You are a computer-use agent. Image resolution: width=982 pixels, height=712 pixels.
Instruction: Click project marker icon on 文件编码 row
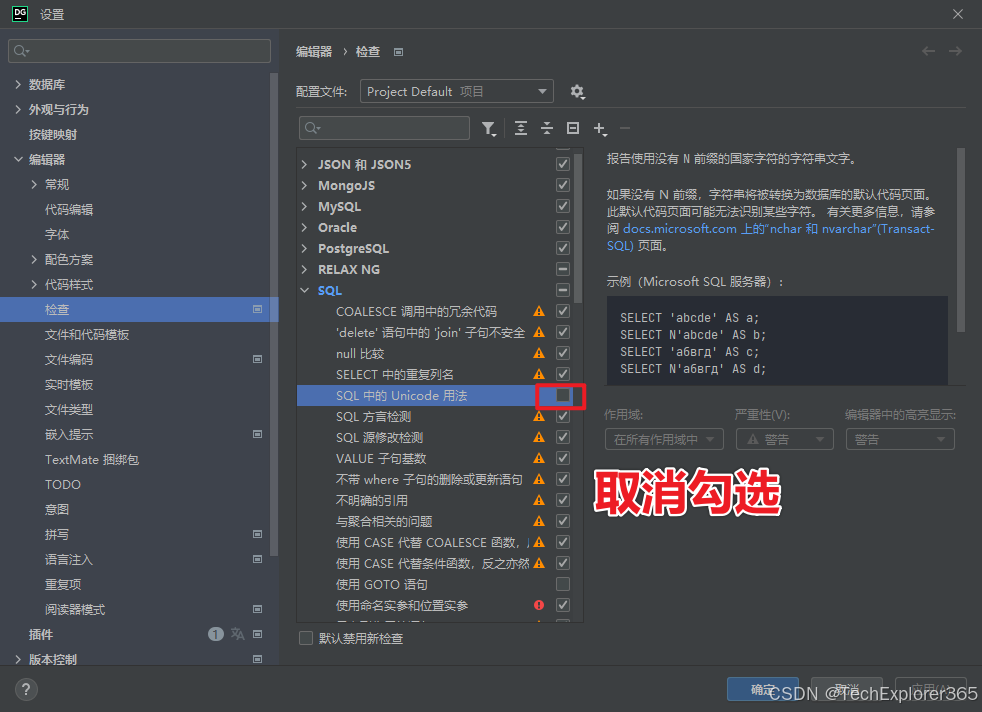point(257,359)
